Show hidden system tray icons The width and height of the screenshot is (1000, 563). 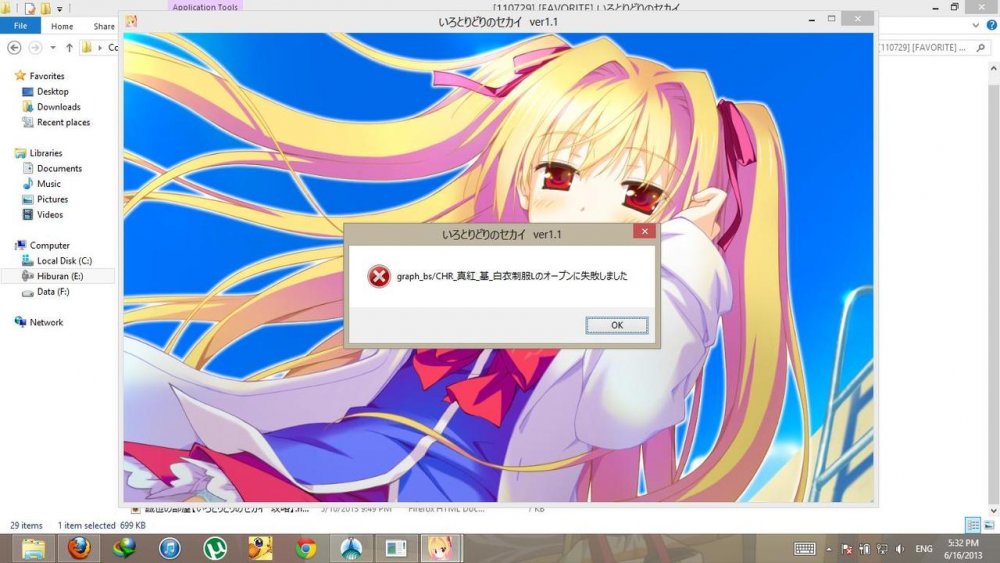827,549
